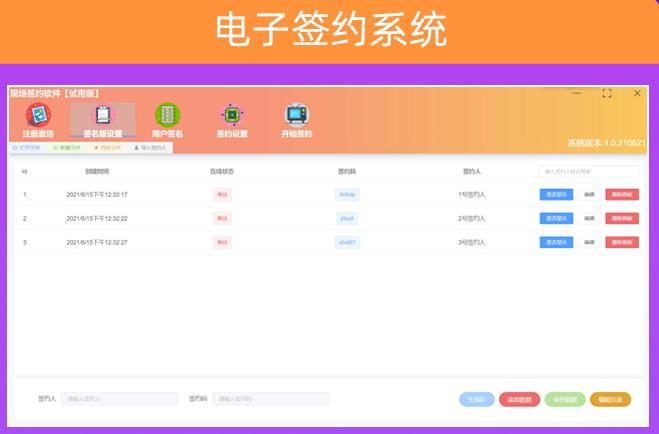The height and width of the screenshot is (434, 659).
Task: Click the red pill button at bottom
Action: click(519, 399)
